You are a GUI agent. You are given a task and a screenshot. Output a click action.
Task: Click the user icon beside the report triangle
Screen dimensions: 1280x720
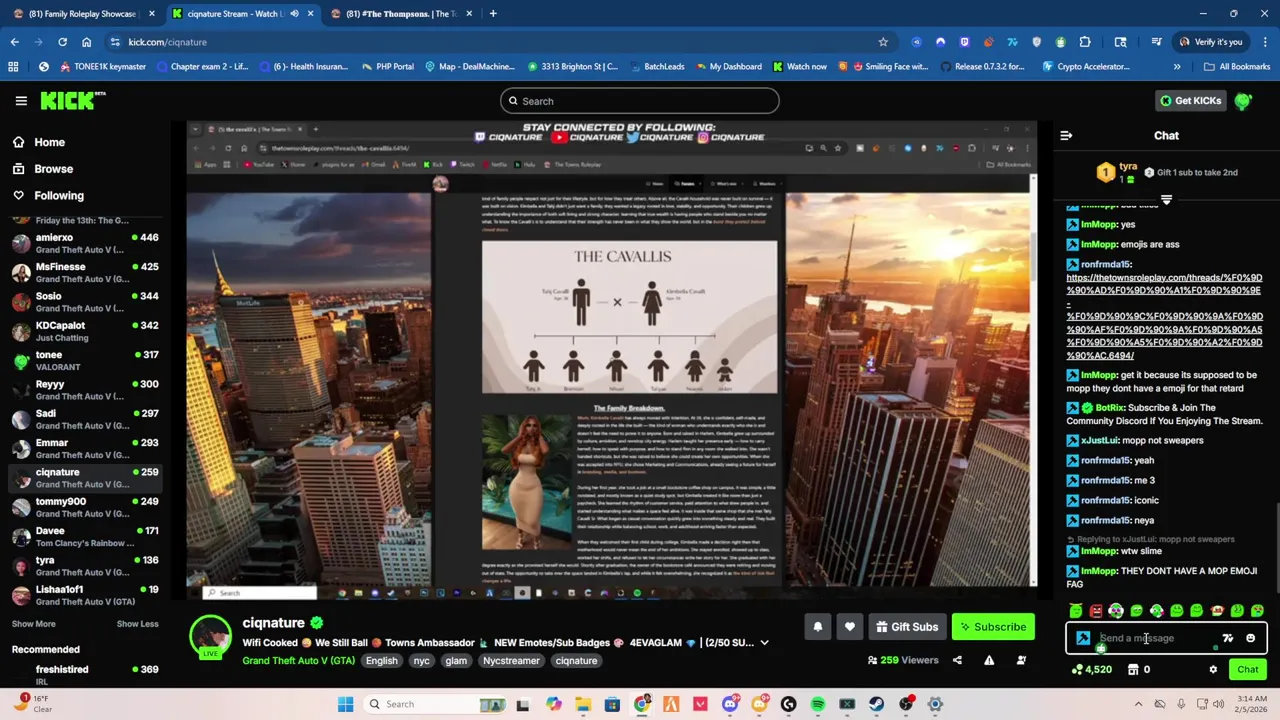(x=1021, y=660)
